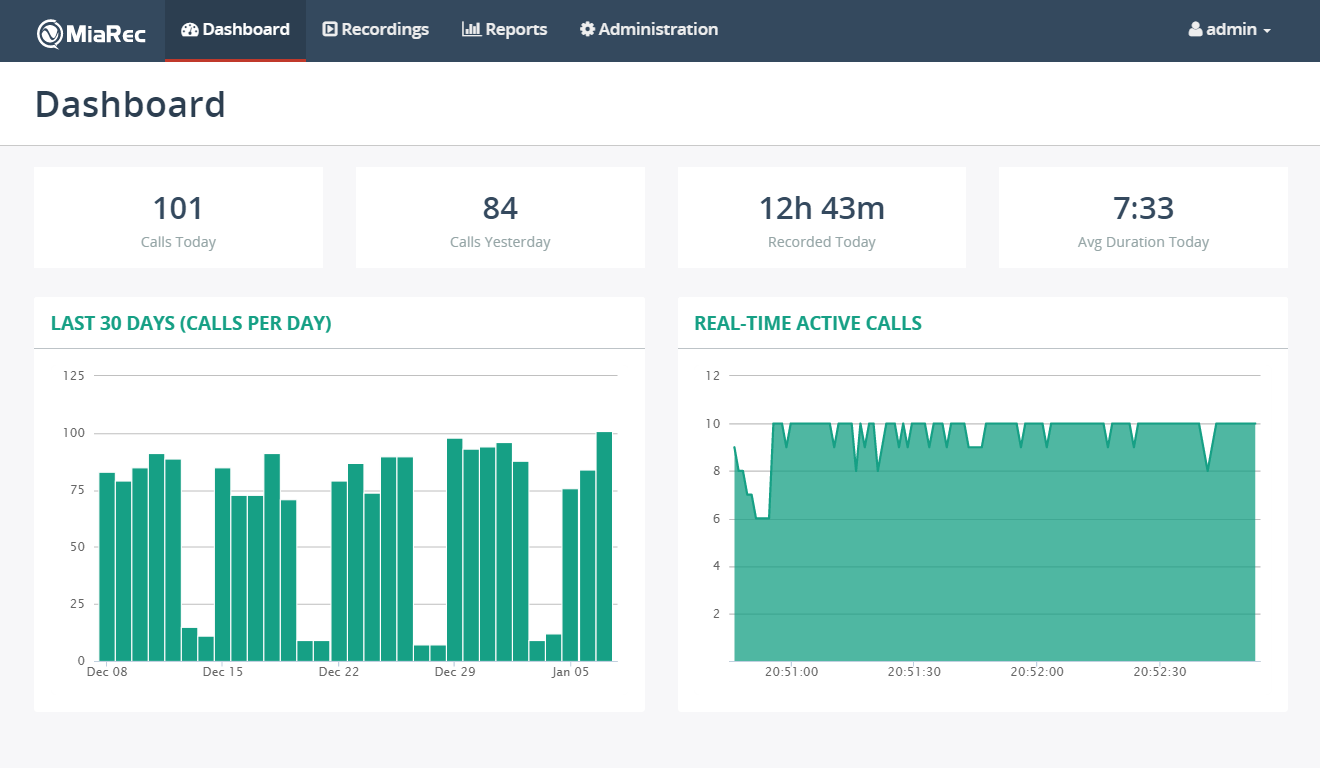Open the Reports section
This screenshot has height=768, width=1320.
505,29
